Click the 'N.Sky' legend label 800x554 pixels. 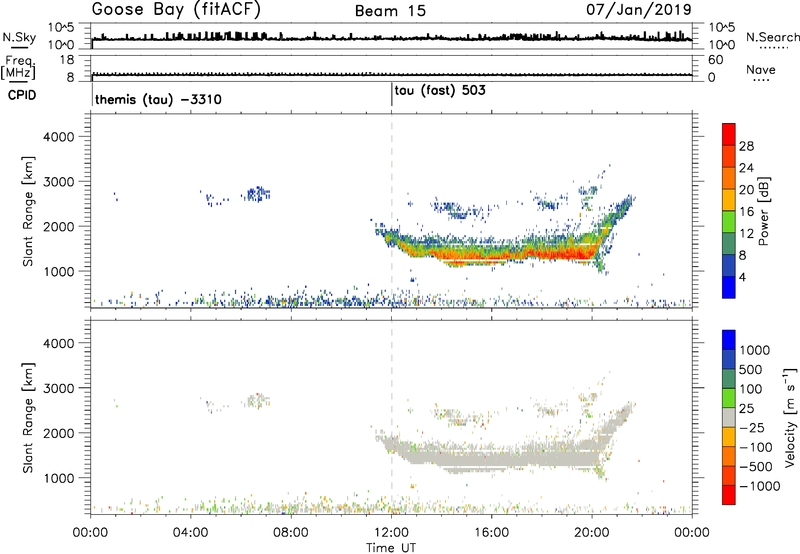pos(19,37)
